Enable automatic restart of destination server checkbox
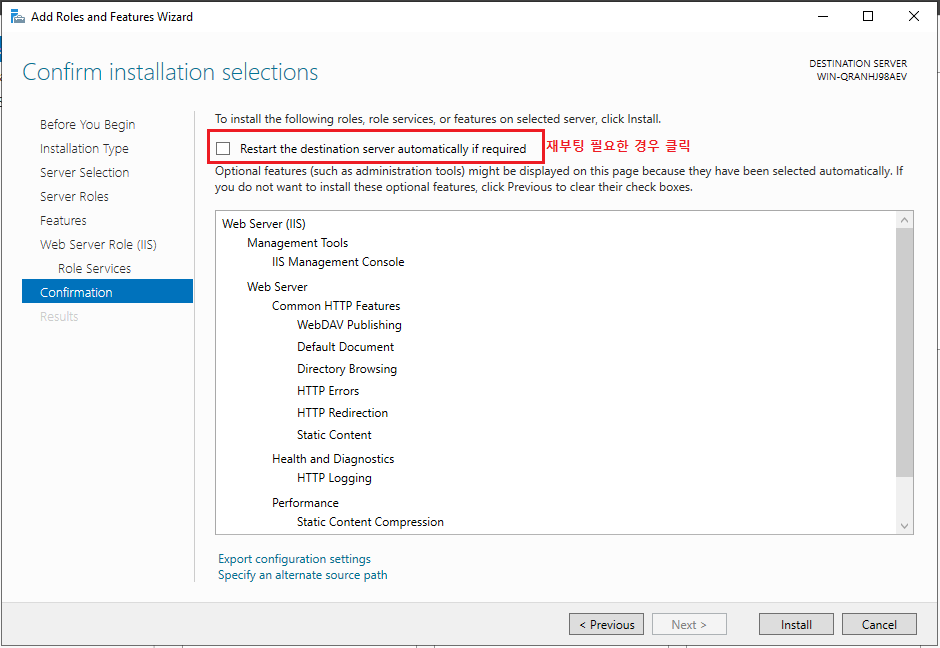 (223, 148)
